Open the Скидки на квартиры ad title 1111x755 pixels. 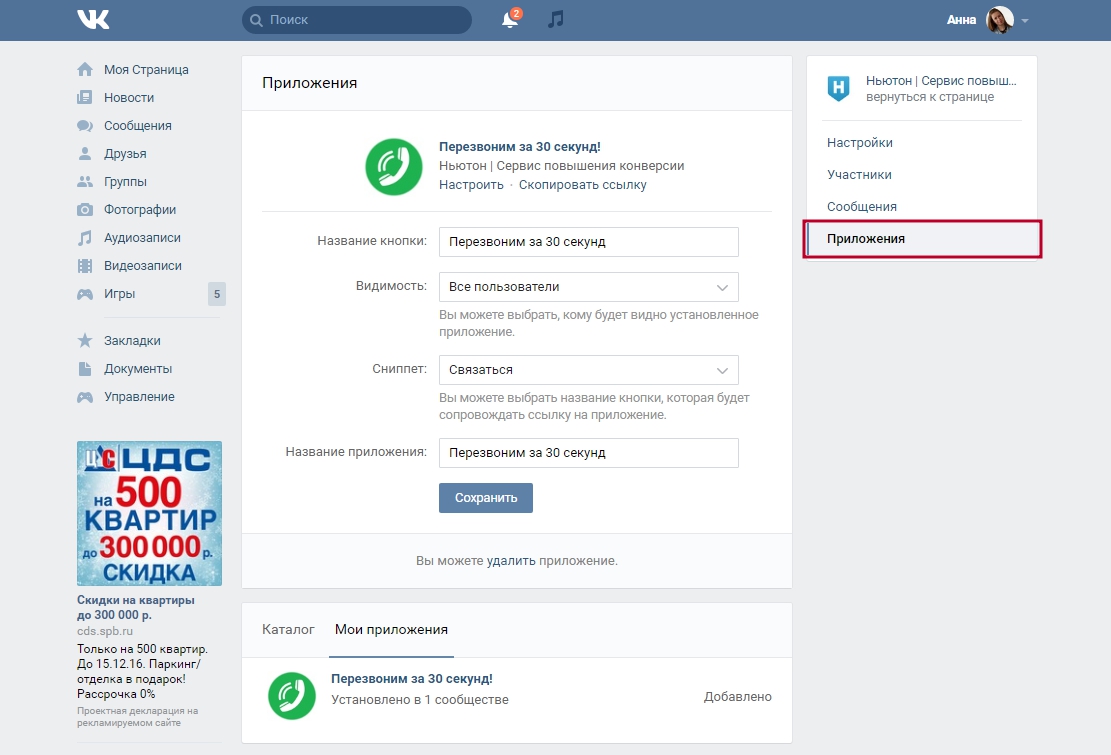135,607
